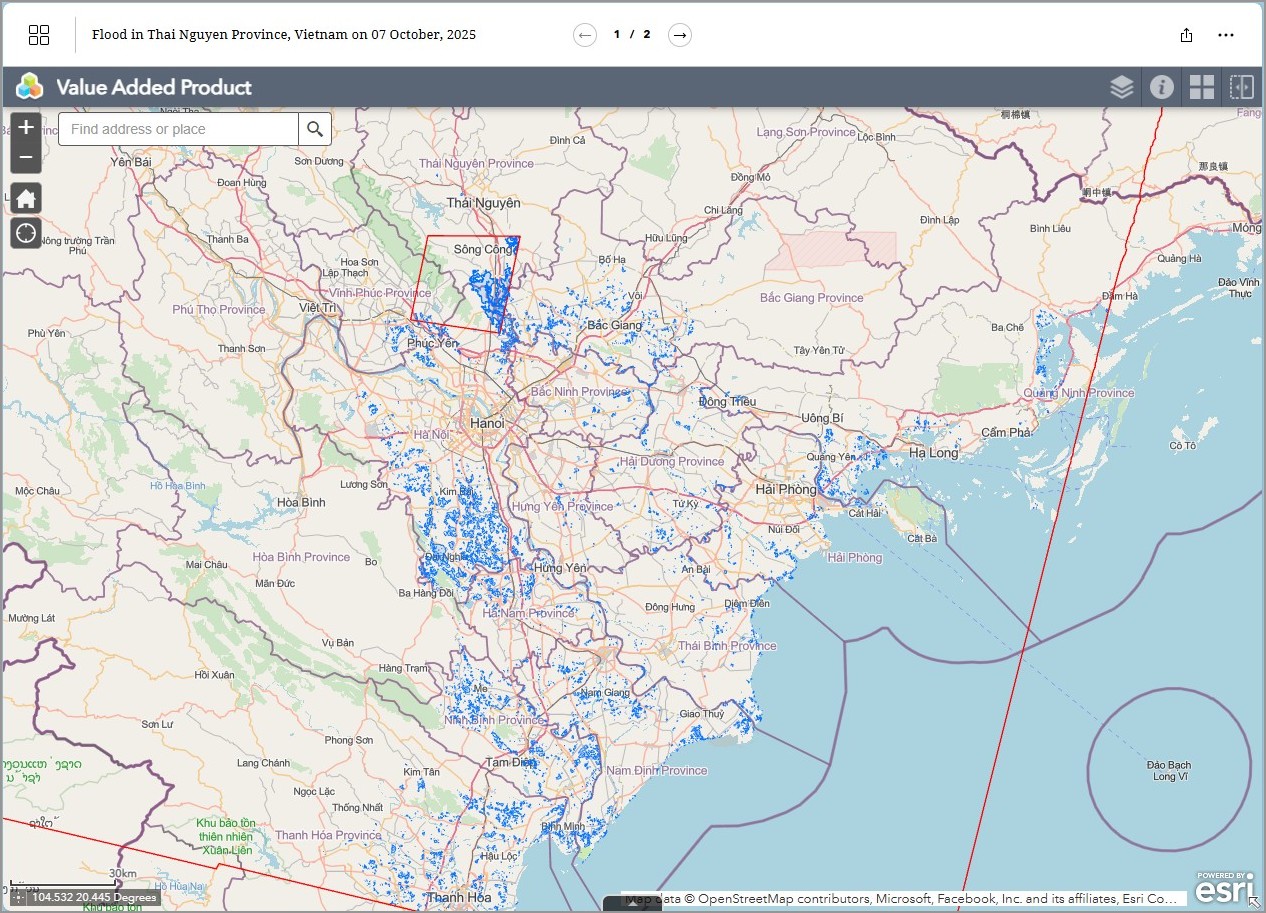Toggle the coordinate capture crosshair button
Viewport: 1266px width, 913px height.
coord(17,897)
